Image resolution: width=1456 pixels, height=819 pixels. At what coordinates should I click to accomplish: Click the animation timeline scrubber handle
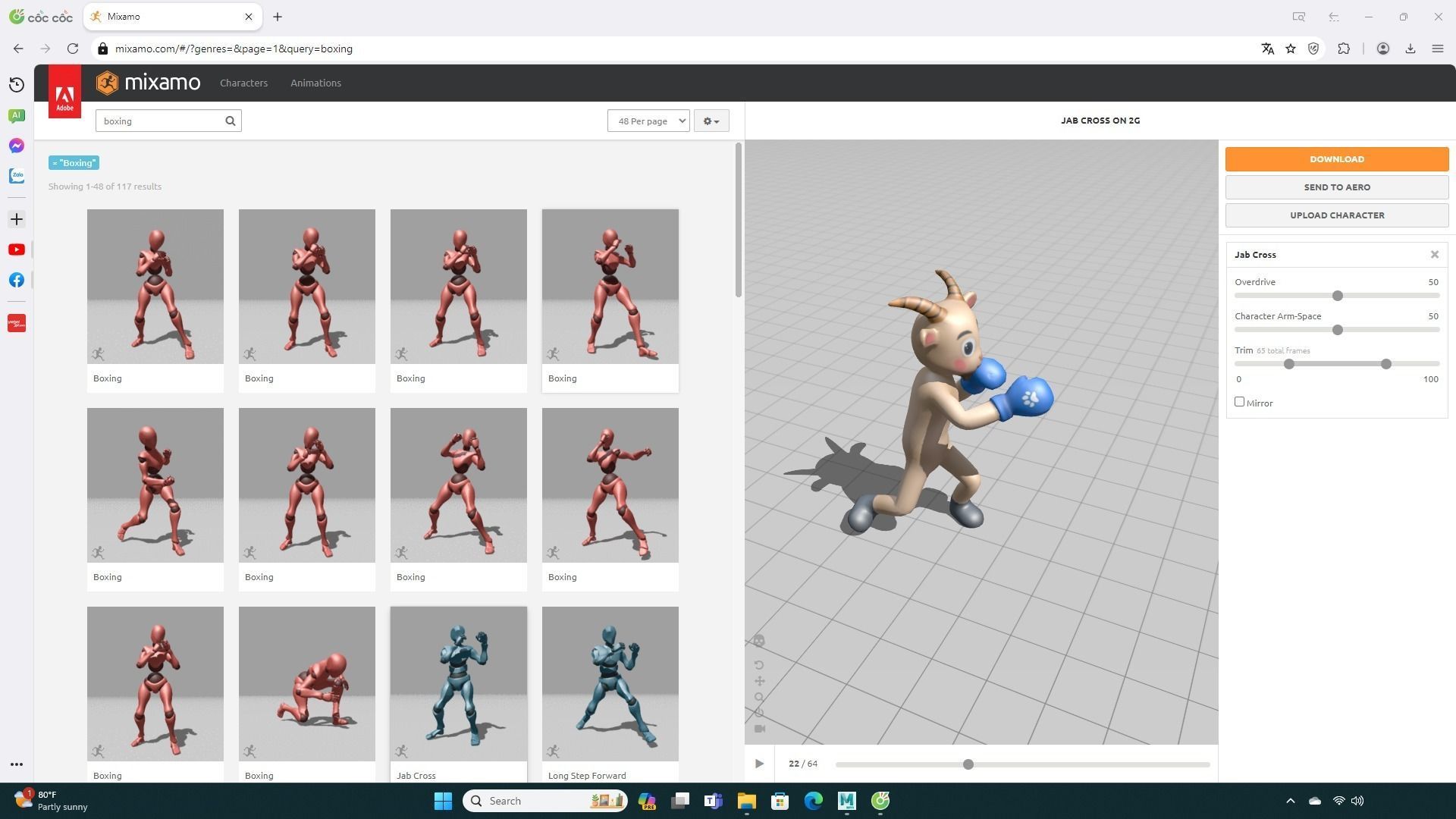coord(968,764)
